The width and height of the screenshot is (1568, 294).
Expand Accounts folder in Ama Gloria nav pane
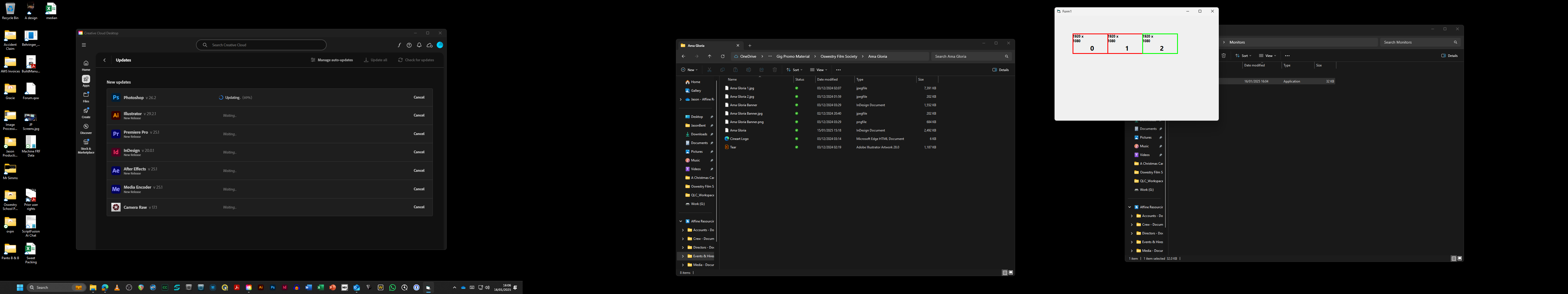click(683, 230)
